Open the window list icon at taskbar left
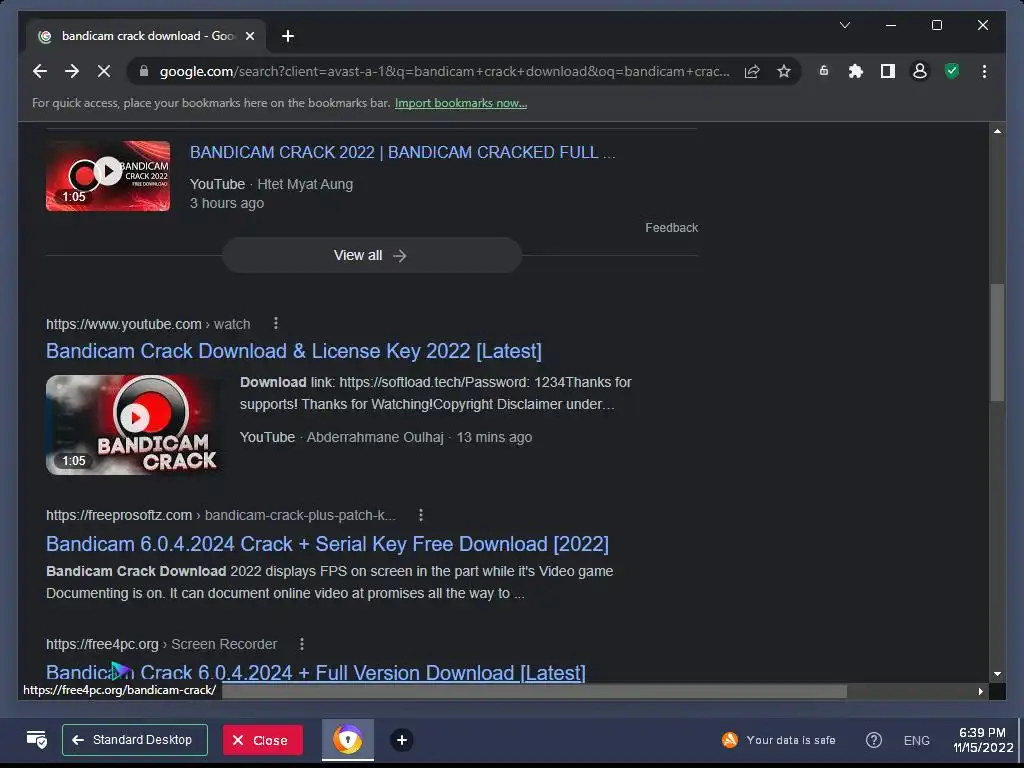This screenshot has height=768, width=1024. (x=37, y=740)
